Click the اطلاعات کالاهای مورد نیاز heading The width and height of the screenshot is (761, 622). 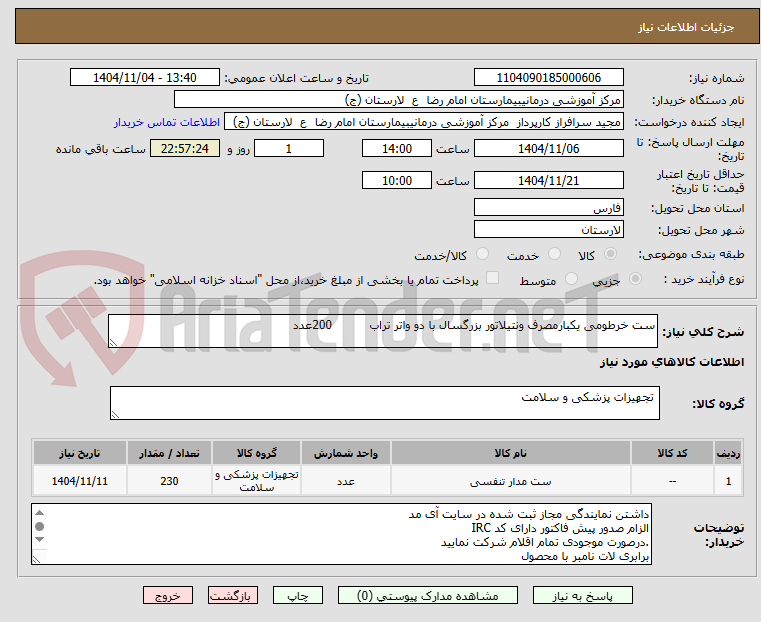tap(672, 362)
